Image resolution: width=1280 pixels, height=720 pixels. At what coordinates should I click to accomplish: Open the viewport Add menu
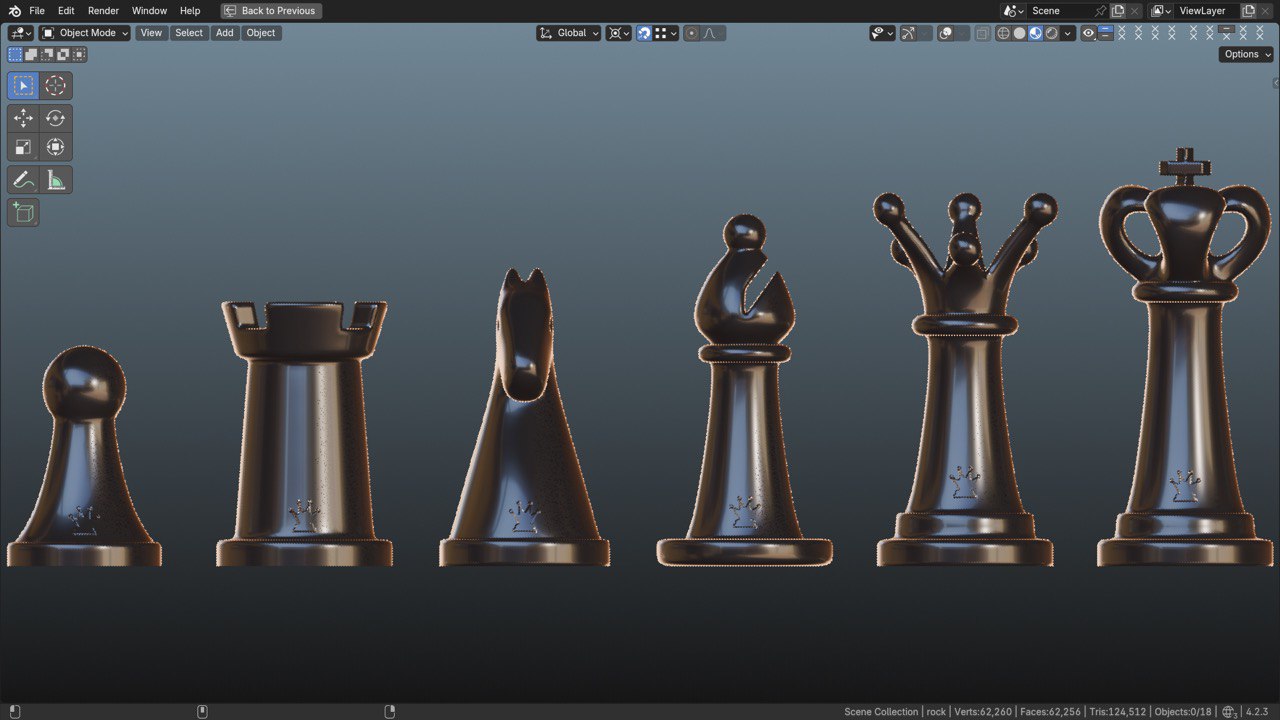pyautogui.click(x=225, y=33)
